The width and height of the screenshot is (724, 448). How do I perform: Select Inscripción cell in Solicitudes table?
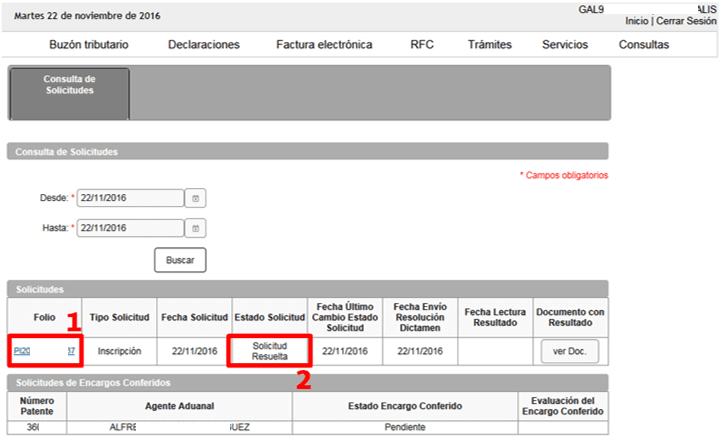(119, 351)
